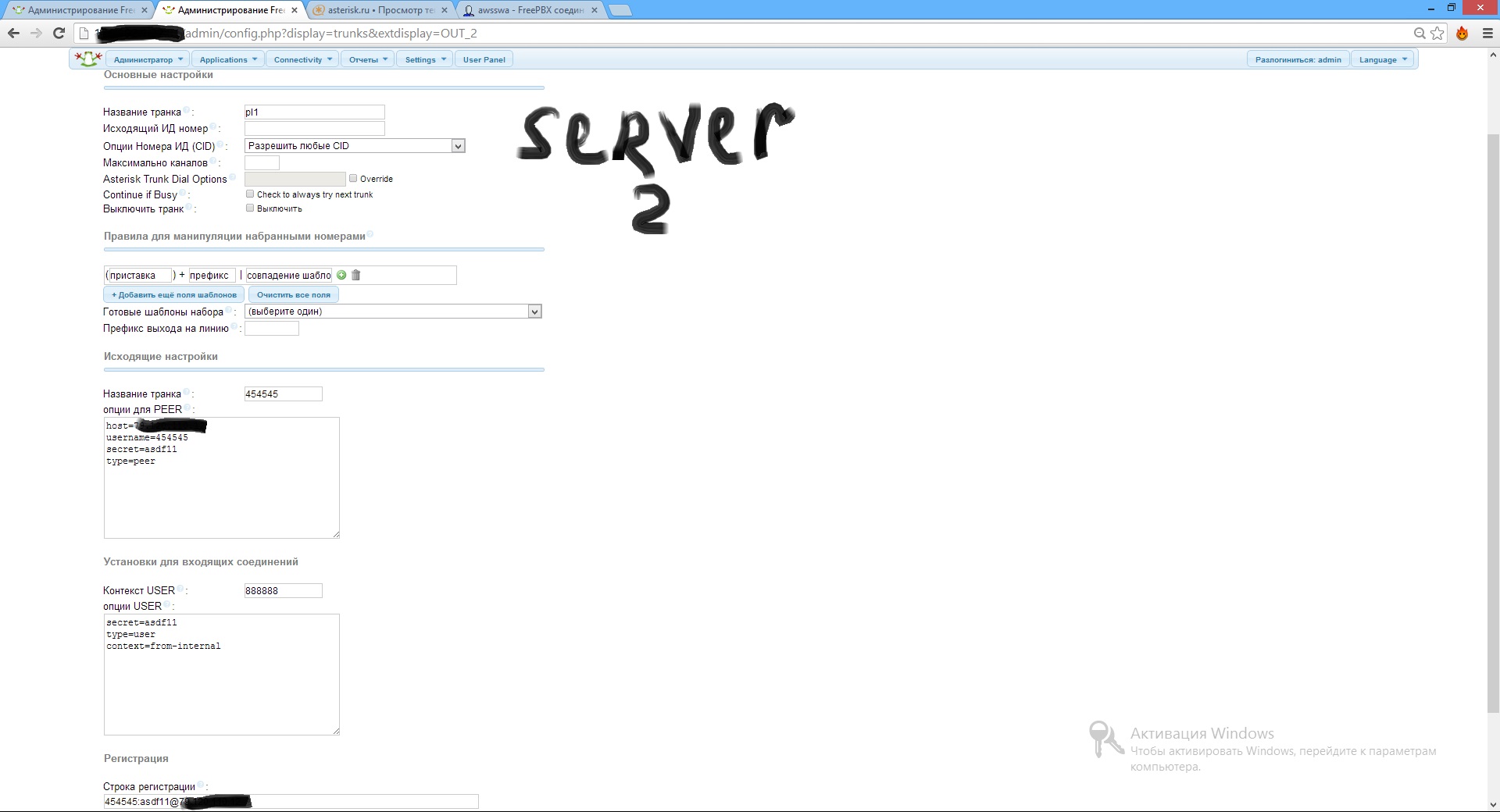Open the Language dropdown menu
1500x812 pixels.
1382,59
